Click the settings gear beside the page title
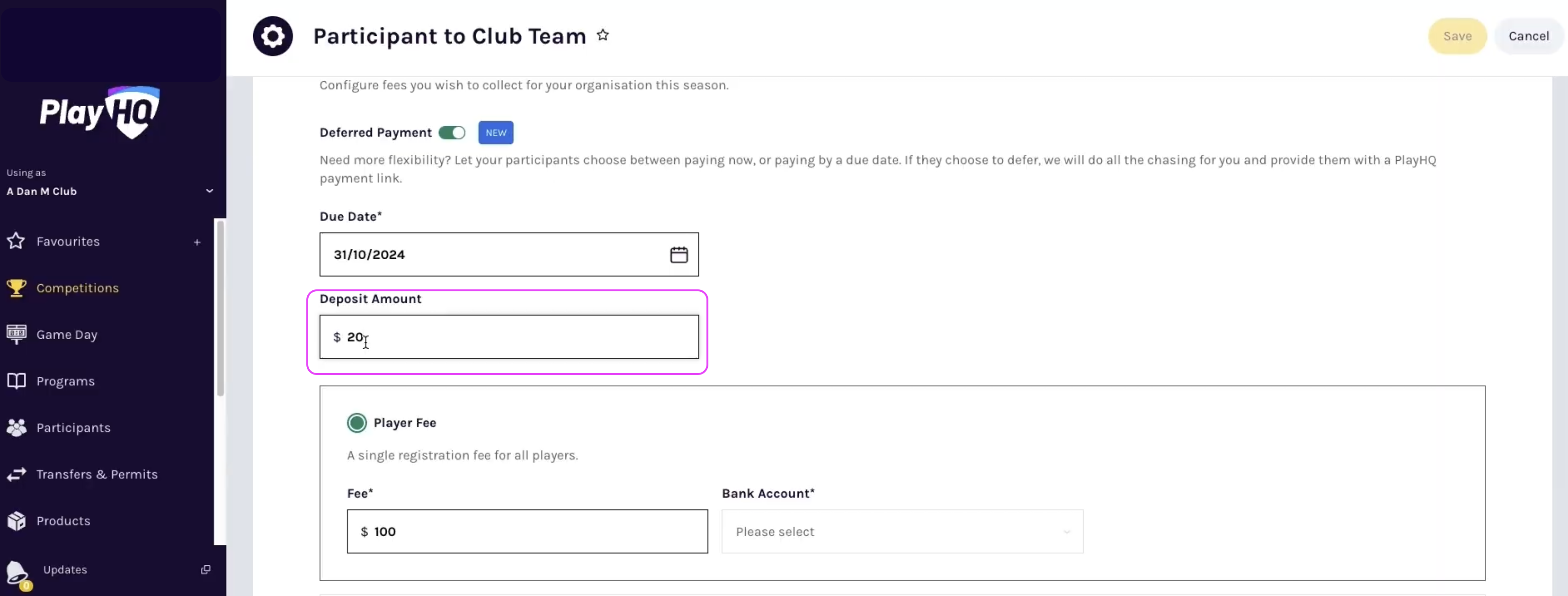 (x=273, y=36)
